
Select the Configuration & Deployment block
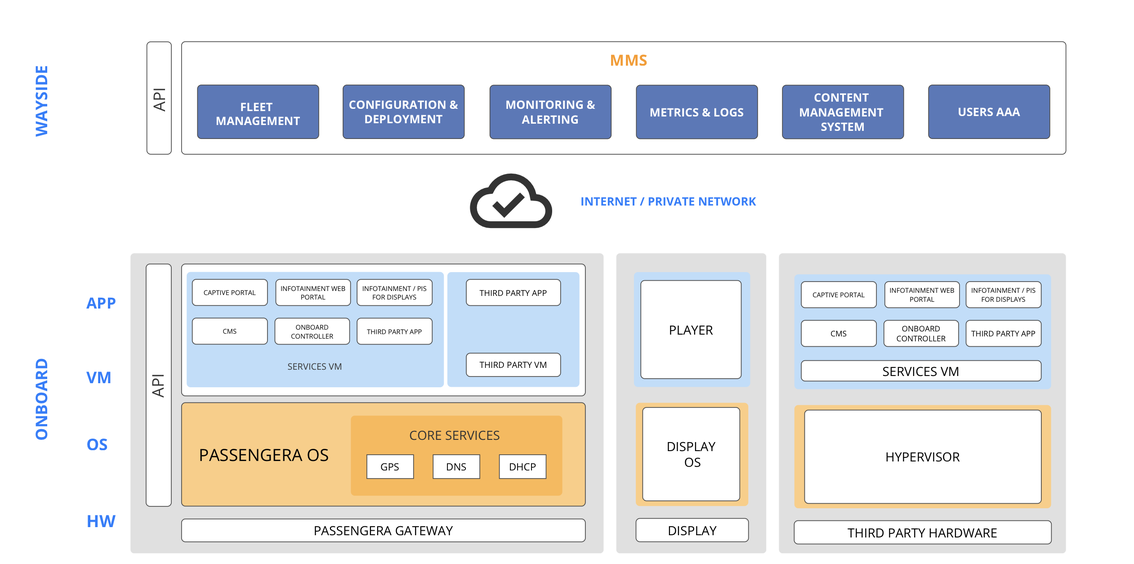coord(404,112)
